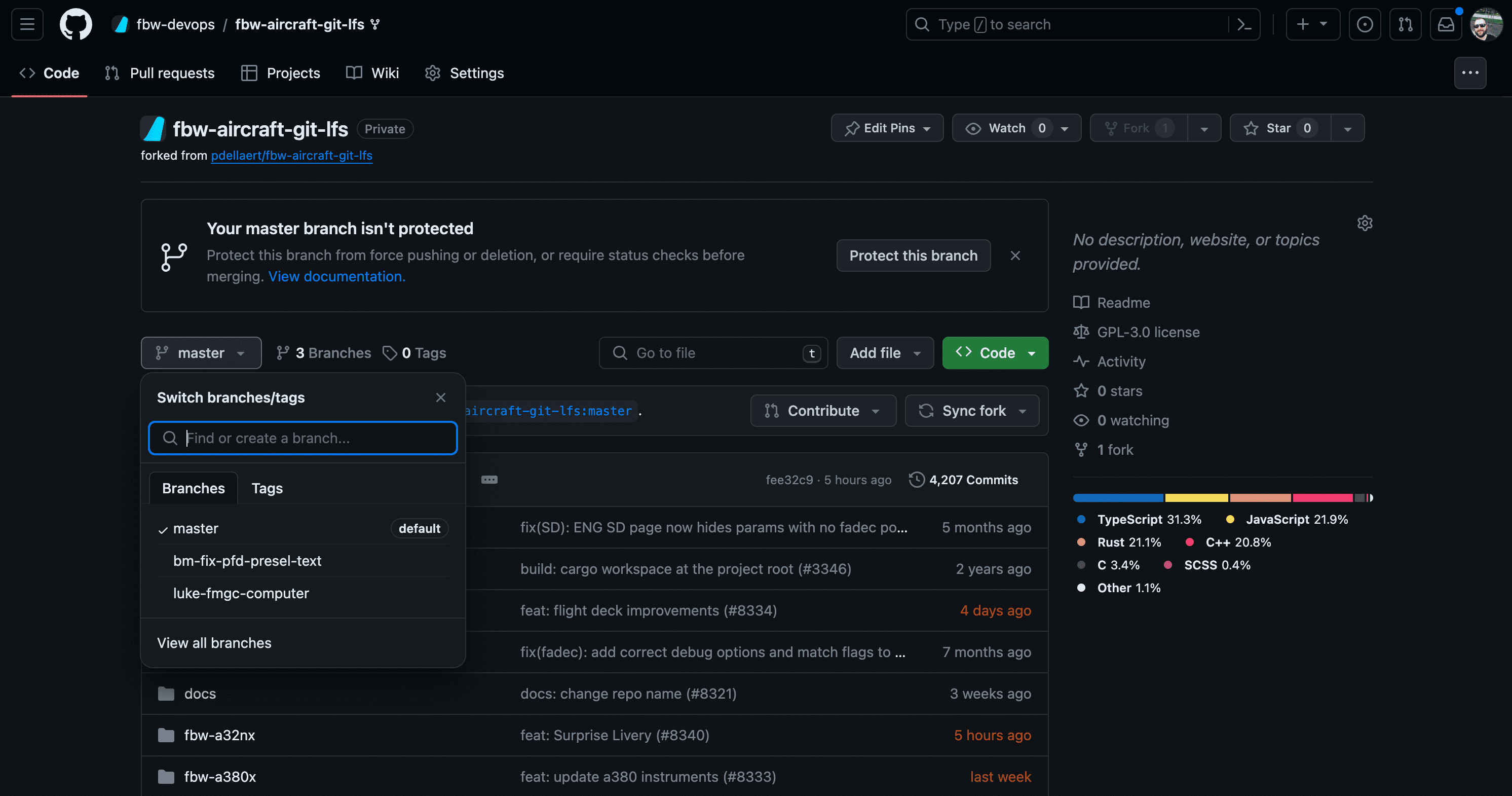Click the About section settings gear

pyautogui.click(x=1365, y=223)
